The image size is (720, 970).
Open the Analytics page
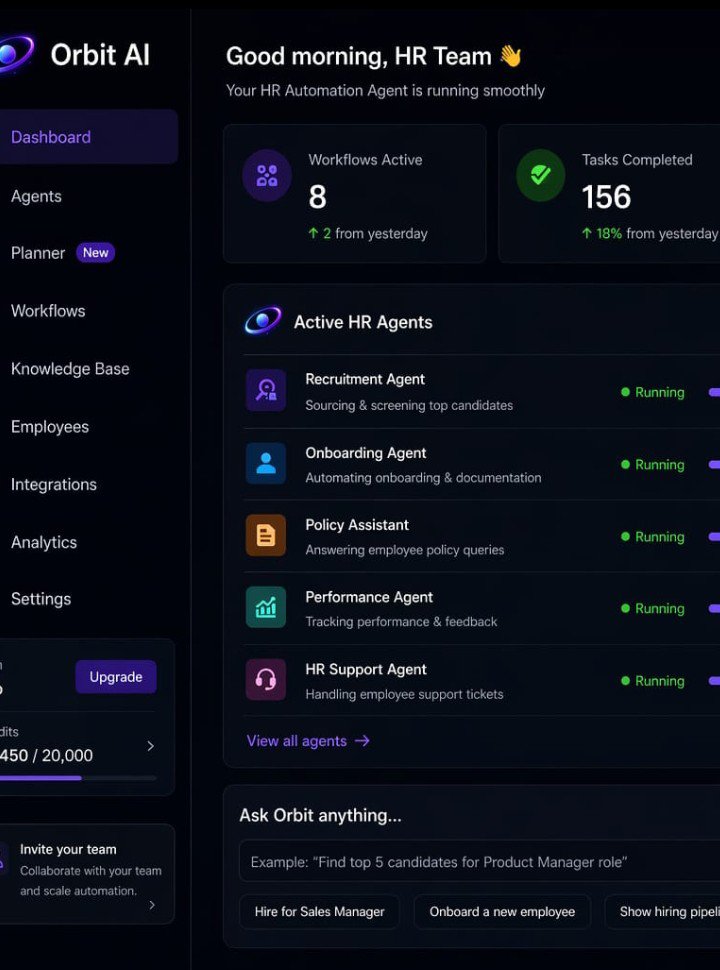(x=44, y=543)
